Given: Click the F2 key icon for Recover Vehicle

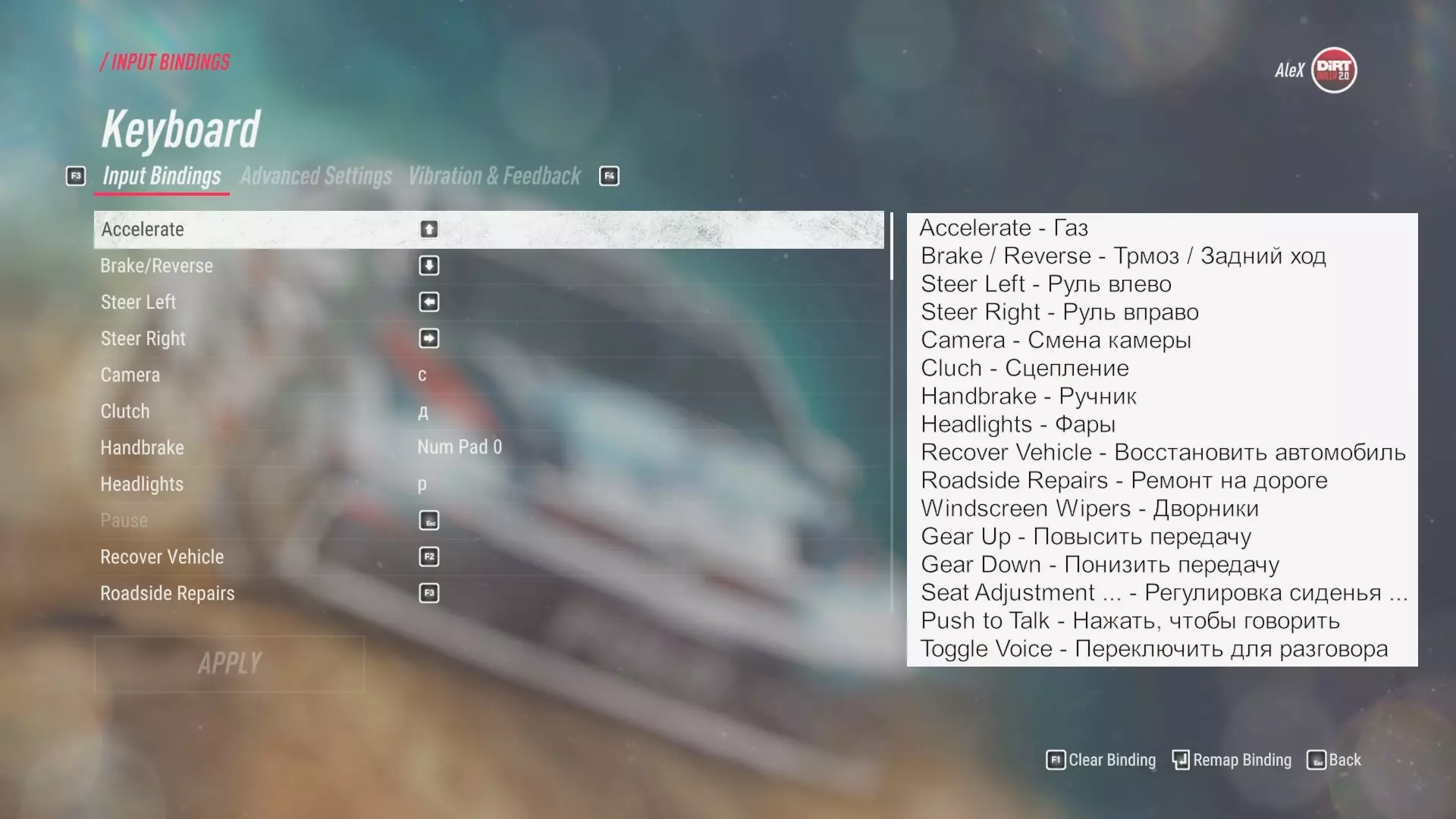Looking at the screenshot, I should pyautogui.click(x=429, y=557).
